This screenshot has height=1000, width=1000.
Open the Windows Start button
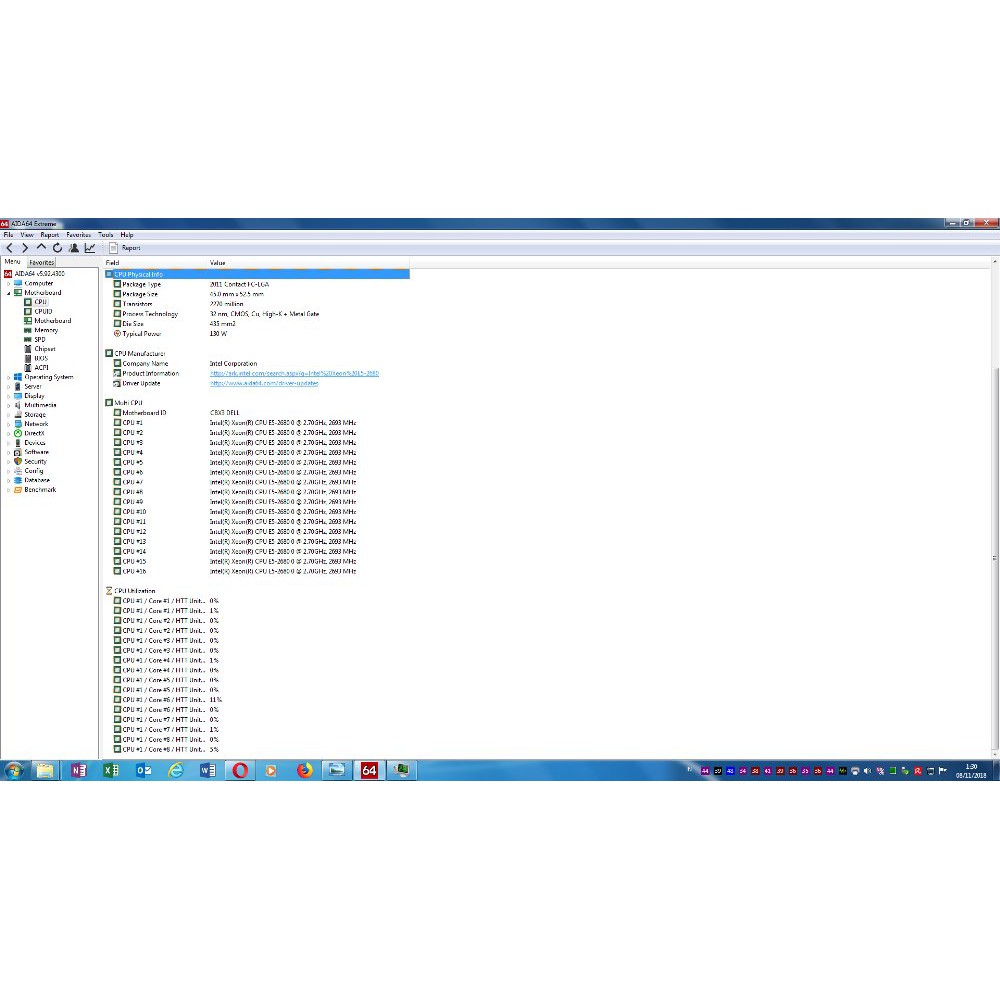click(14, 770)
